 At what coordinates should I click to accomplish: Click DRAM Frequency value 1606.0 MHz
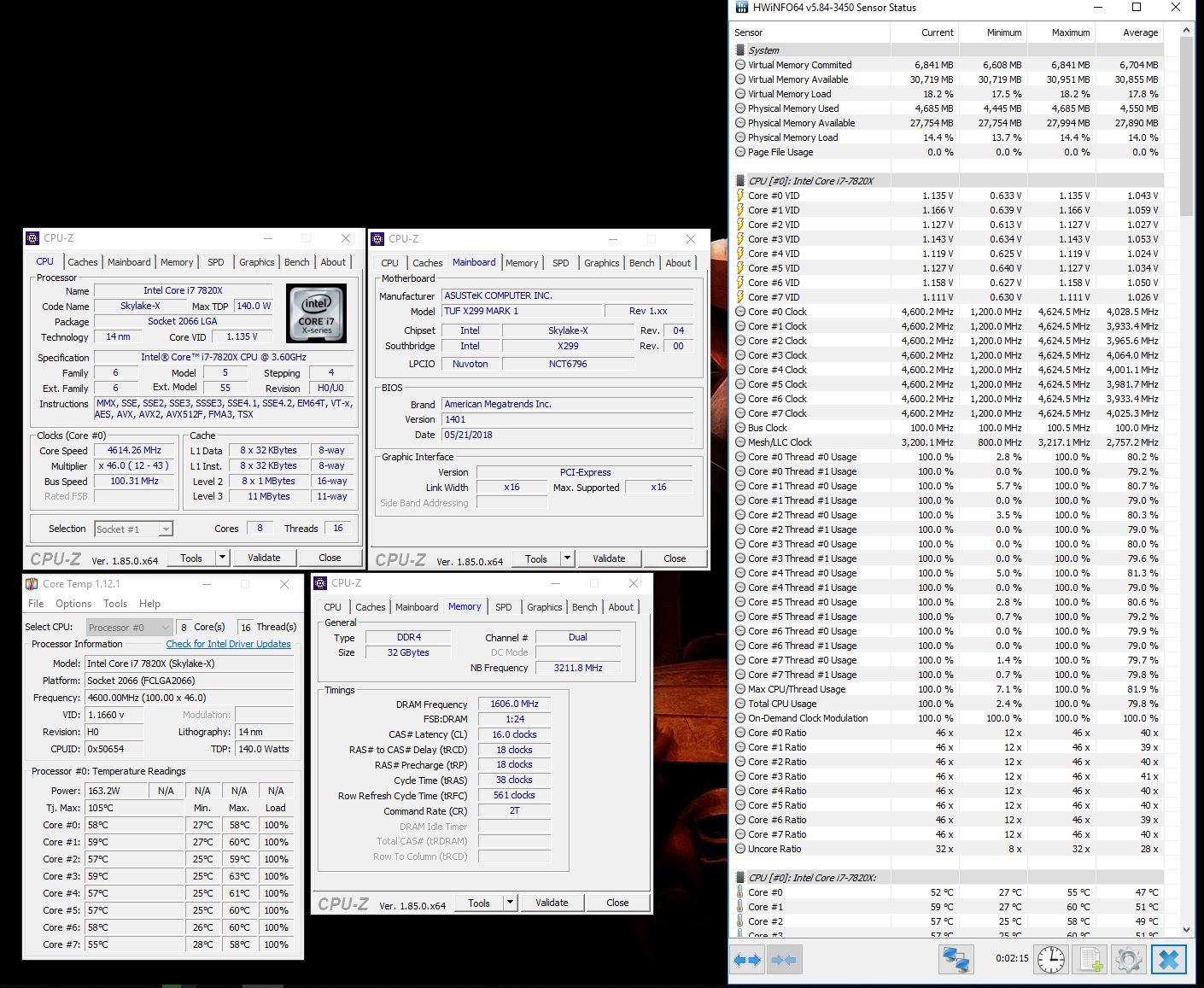[x=515, y=704]
